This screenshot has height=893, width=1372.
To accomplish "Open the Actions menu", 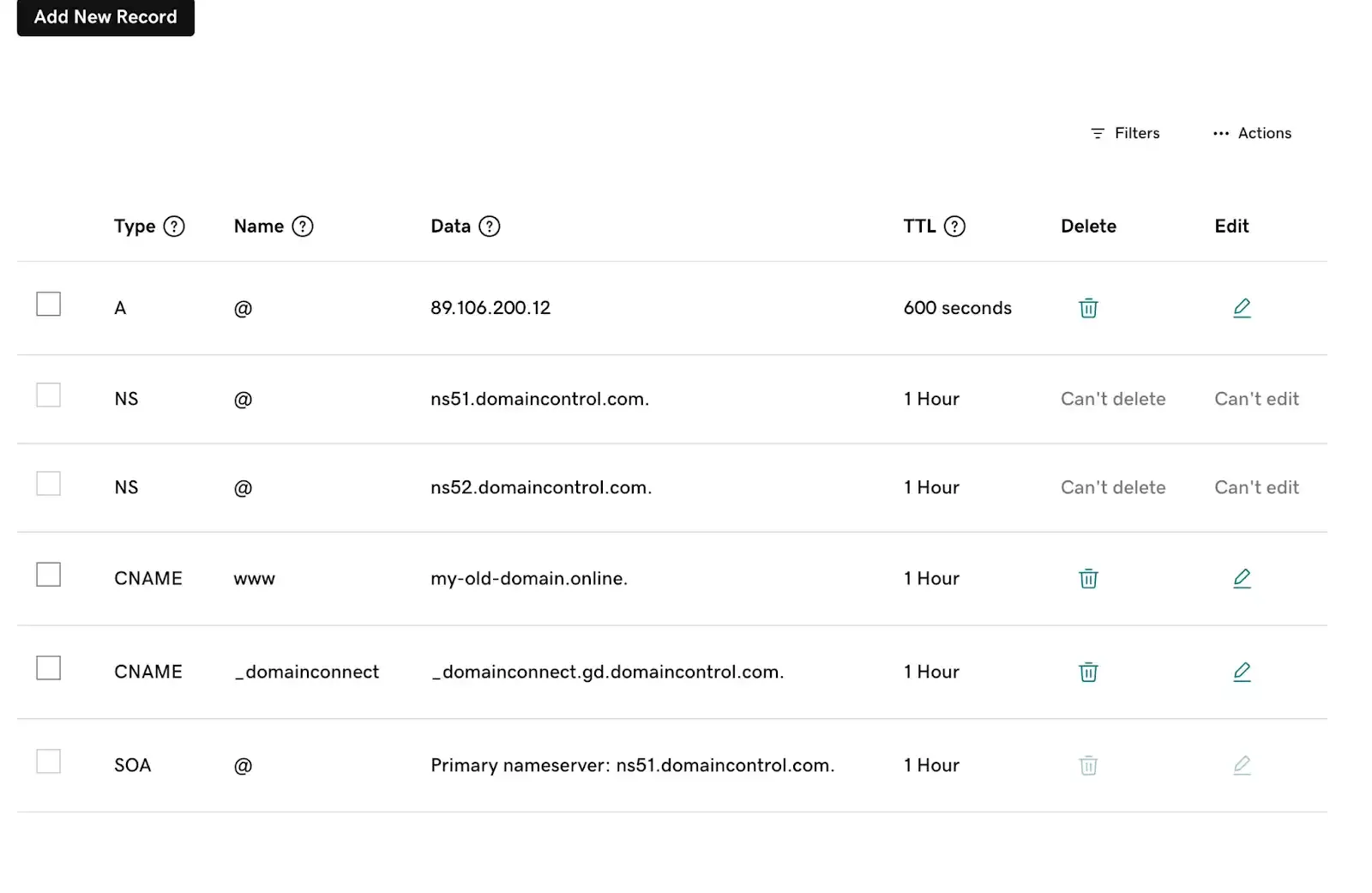I will (x=1252, y=133).
